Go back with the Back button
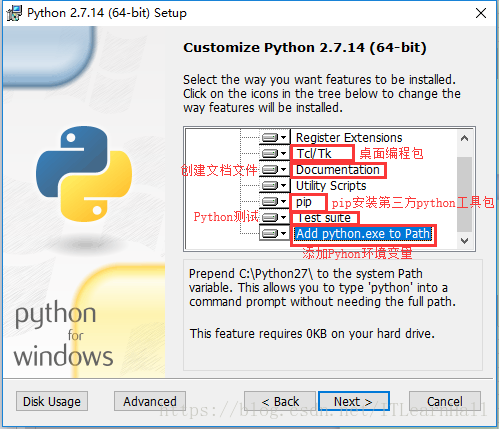500x430 pixels. click(x=280, y=401)
